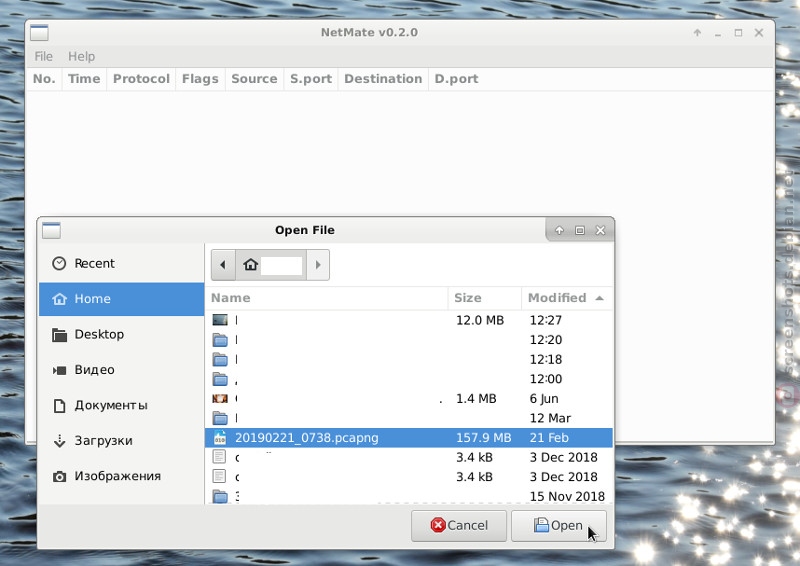Click the video camera icon for Видео

coord(59,370)
